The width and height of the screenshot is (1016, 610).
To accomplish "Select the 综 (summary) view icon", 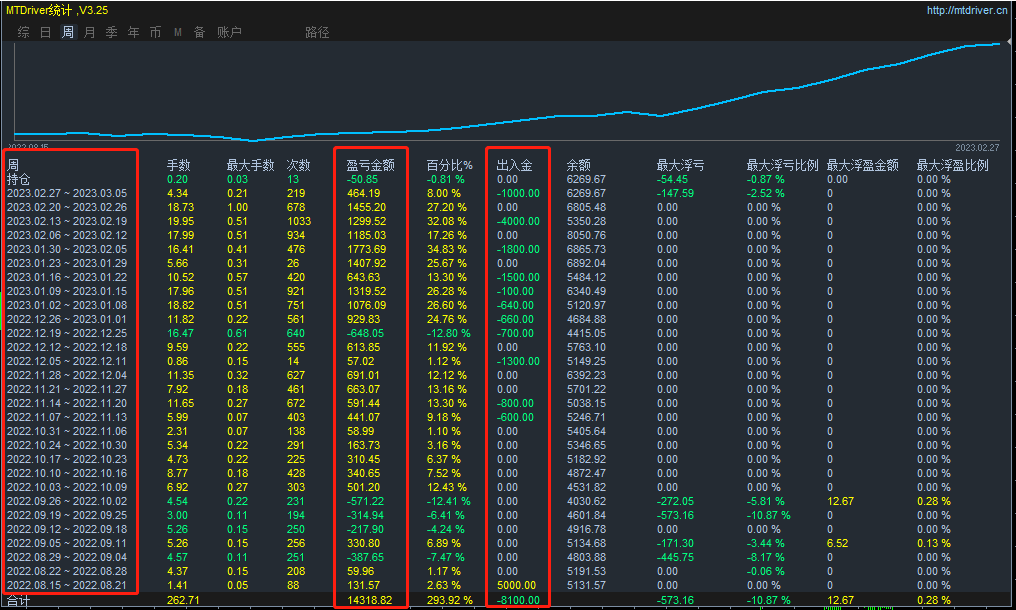I will tap(22, 31).
